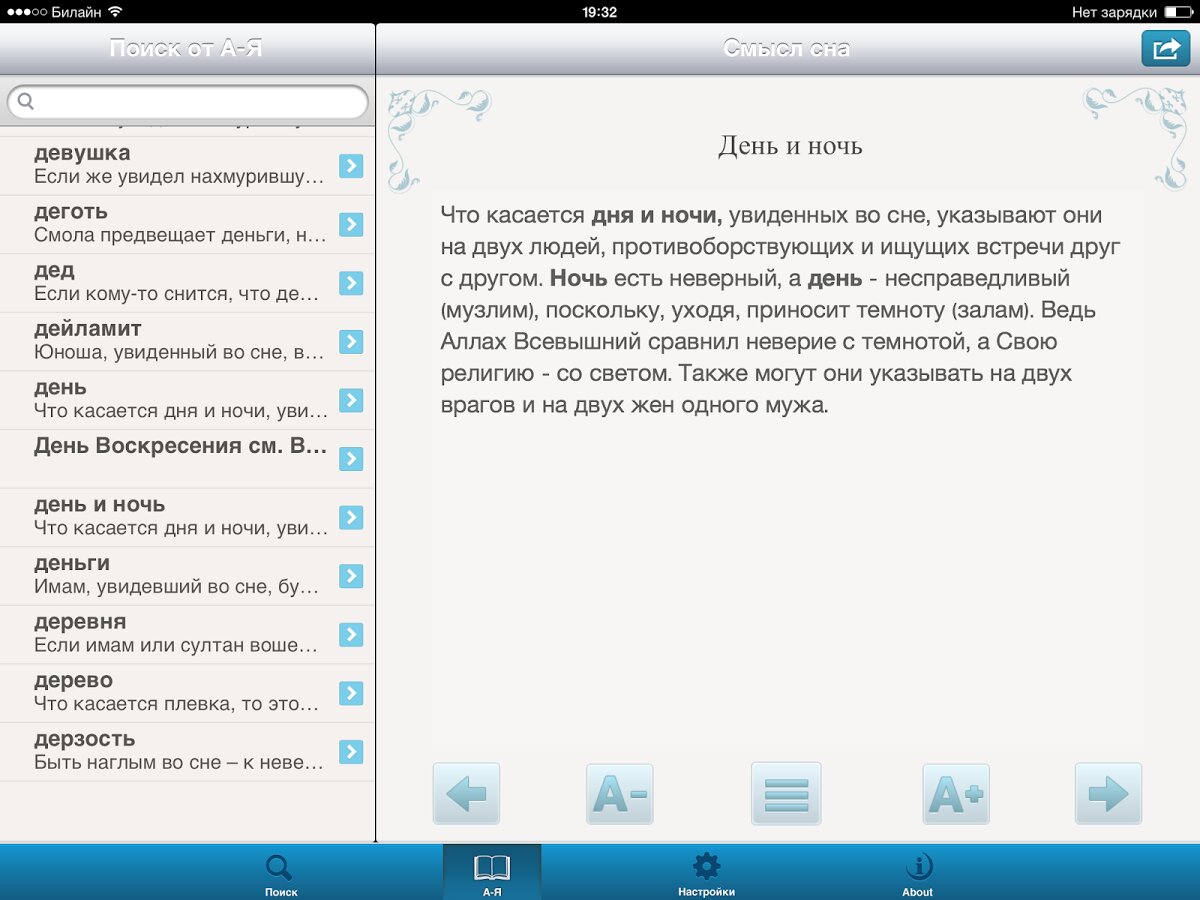Switch to the Поиск tab

[x=281, y=873]
